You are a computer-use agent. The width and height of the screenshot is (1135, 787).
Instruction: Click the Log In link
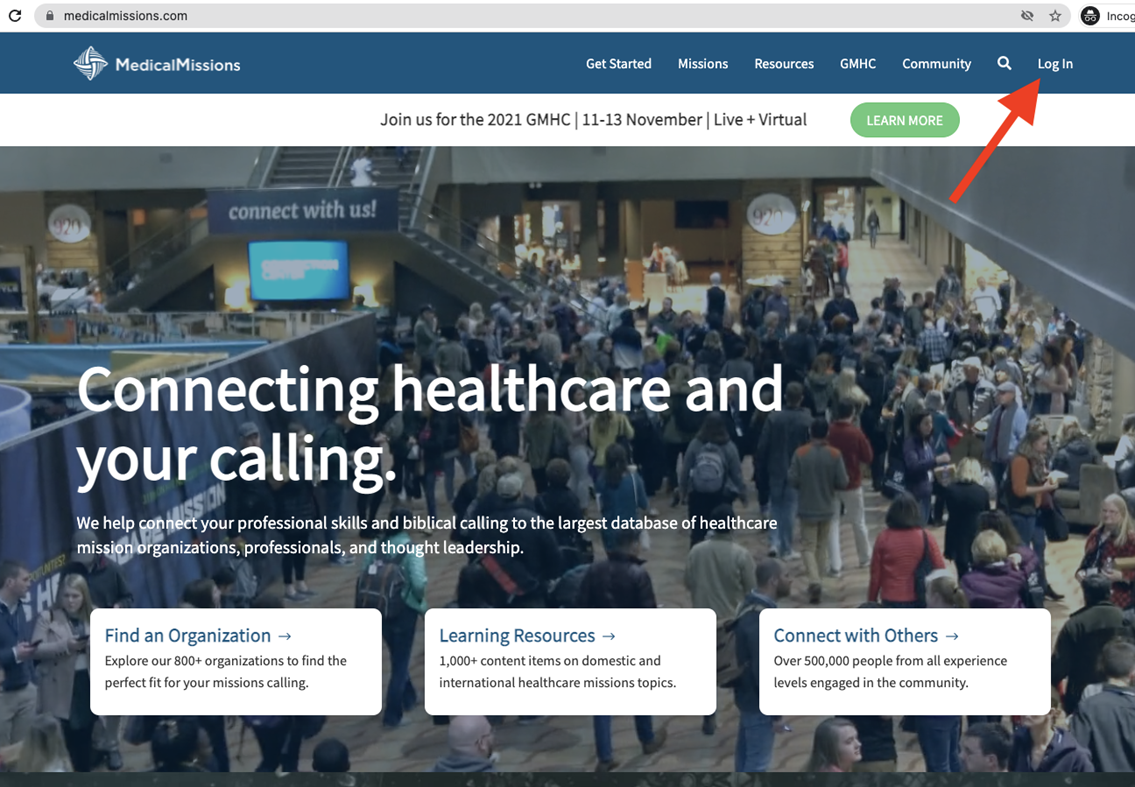click(x=1054, y=64)
